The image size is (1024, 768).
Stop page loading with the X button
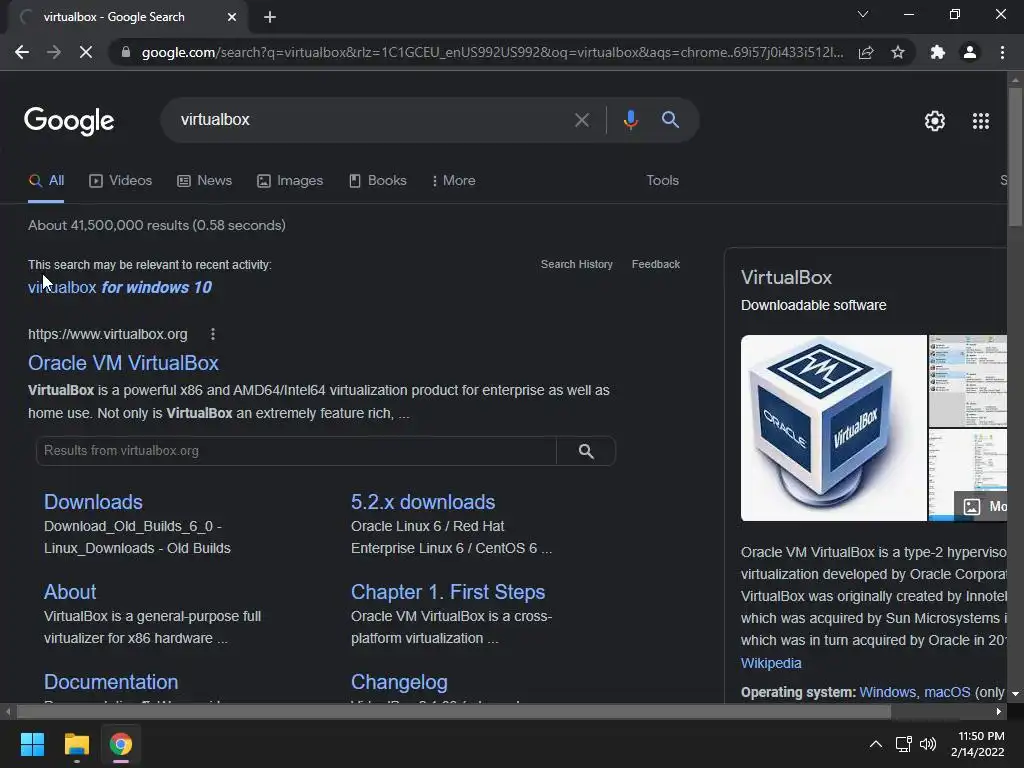tap(86, 52)
